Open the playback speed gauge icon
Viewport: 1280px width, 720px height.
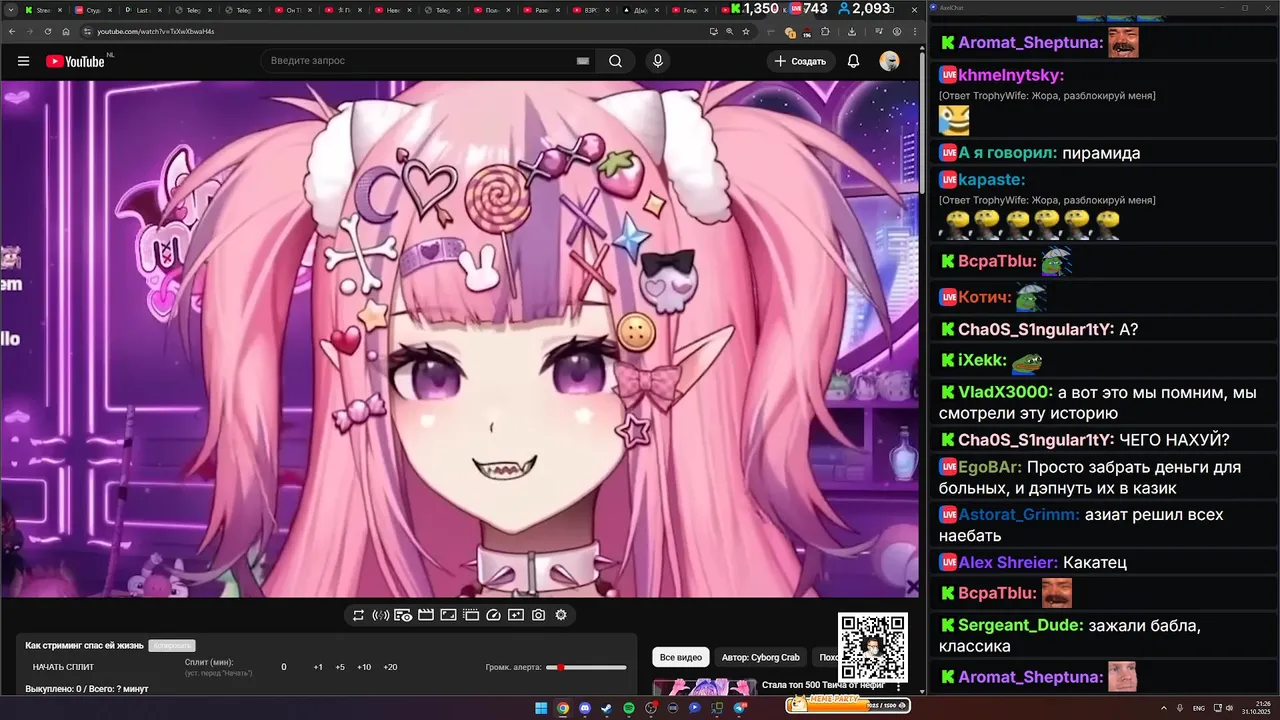click(x=493, y=615)
